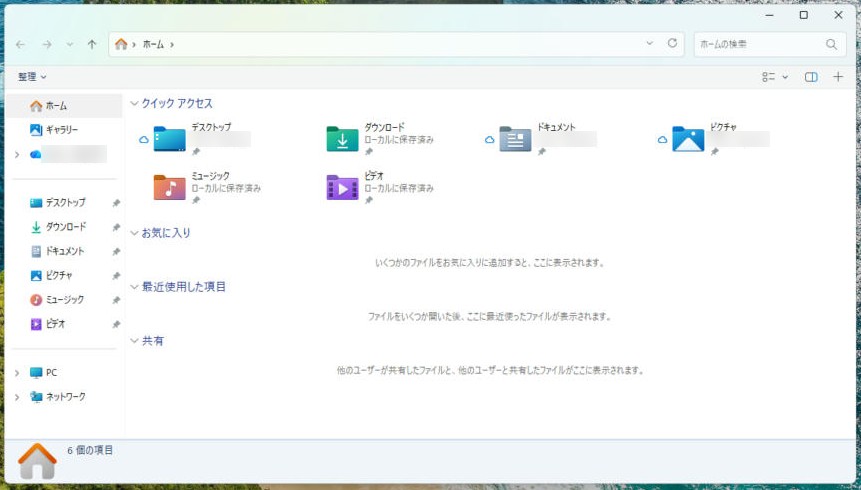The width and height of the screenshot is (861, 490).
Task: Expand the OneDrive cloud node
Action: tap(17, 155)
